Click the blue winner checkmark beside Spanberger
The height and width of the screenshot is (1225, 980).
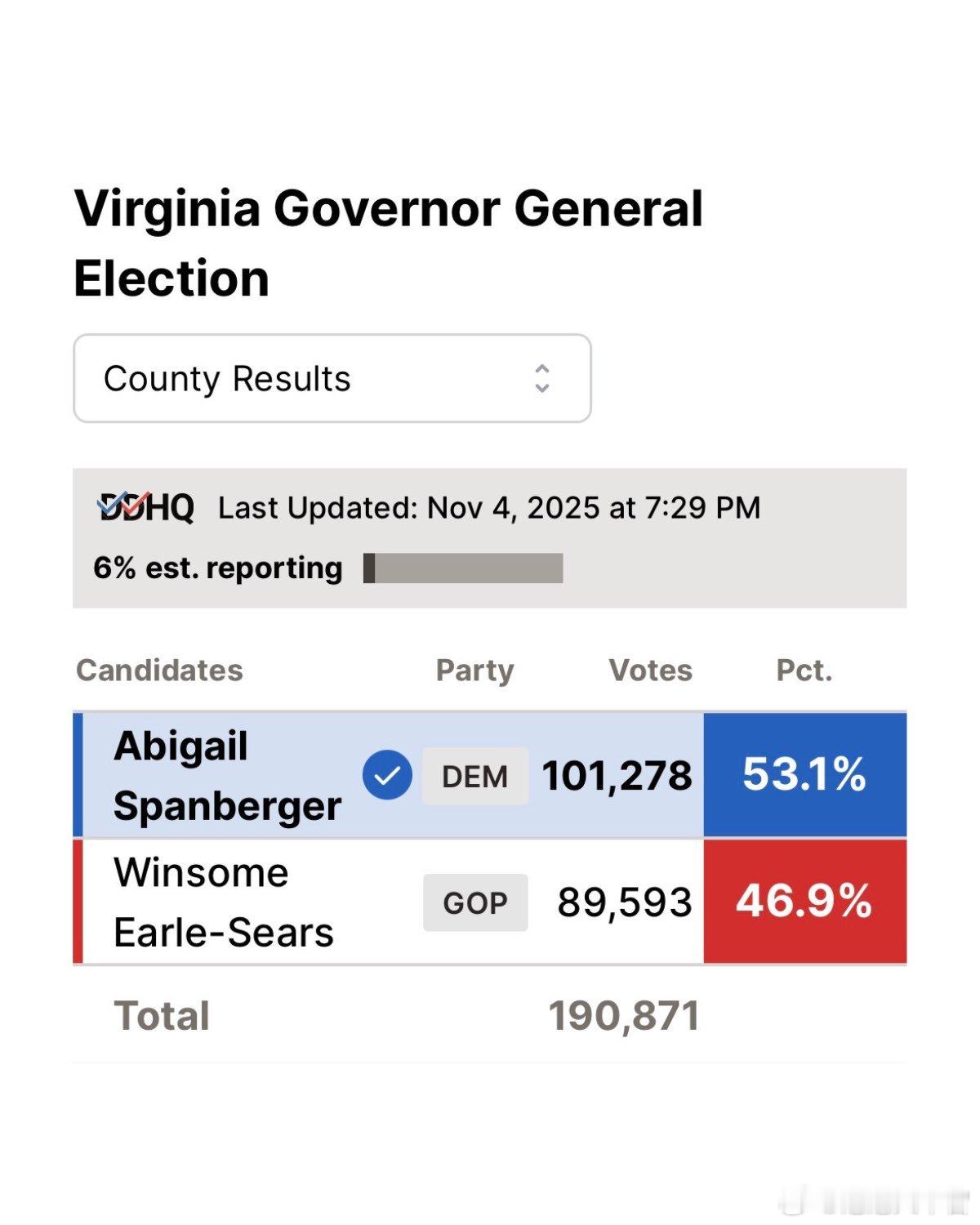point(387,775)
